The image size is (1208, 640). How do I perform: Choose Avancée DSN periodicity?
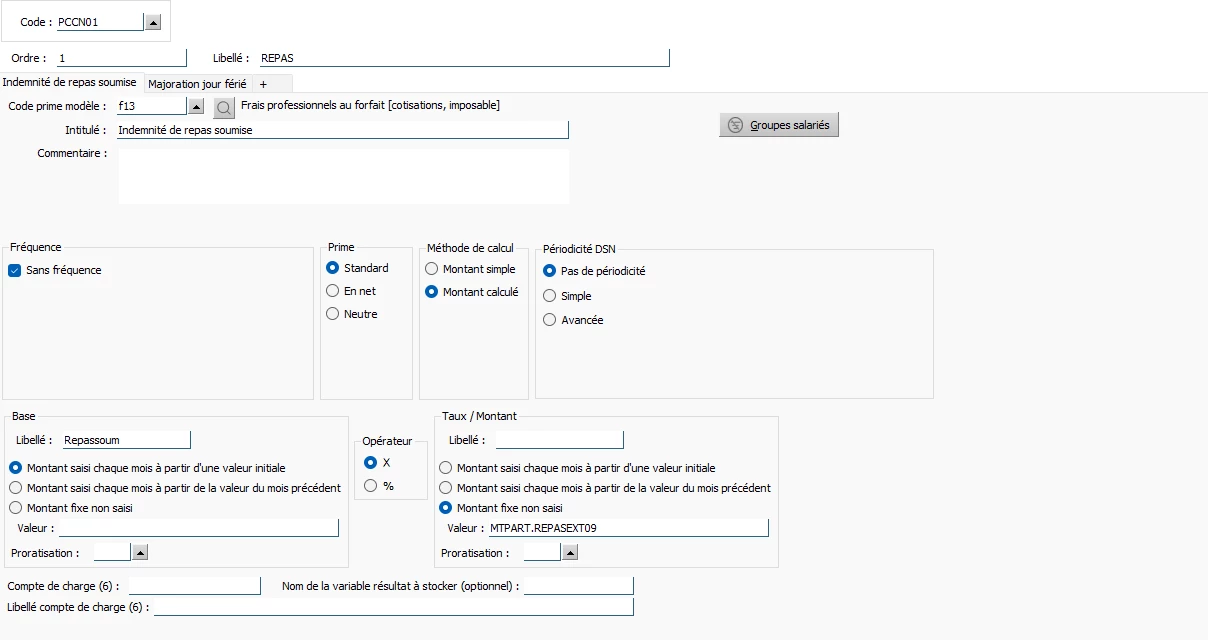[549, 320]
